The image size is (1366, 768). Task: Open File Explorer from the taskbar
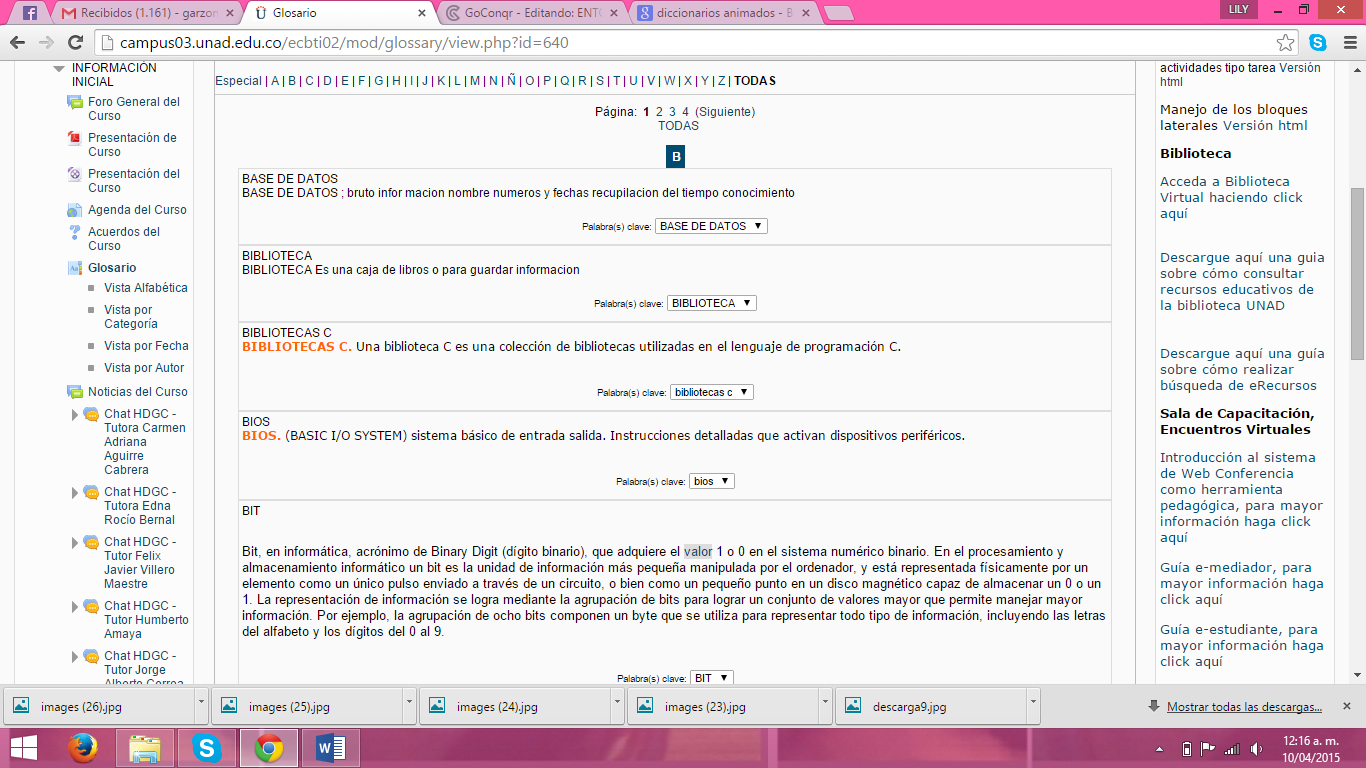pos(145,748)
